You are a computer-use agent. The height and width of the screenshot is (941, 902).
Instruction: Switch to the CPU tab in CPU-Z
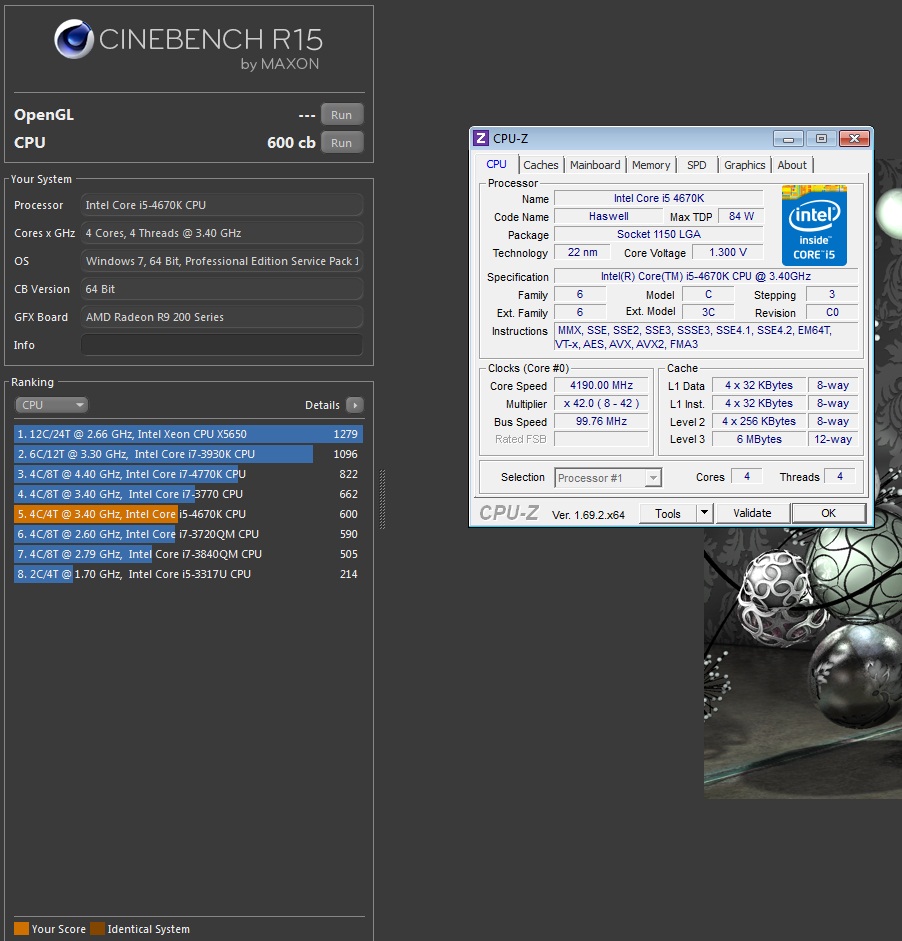pyautogui.click(x=496, y=164)
